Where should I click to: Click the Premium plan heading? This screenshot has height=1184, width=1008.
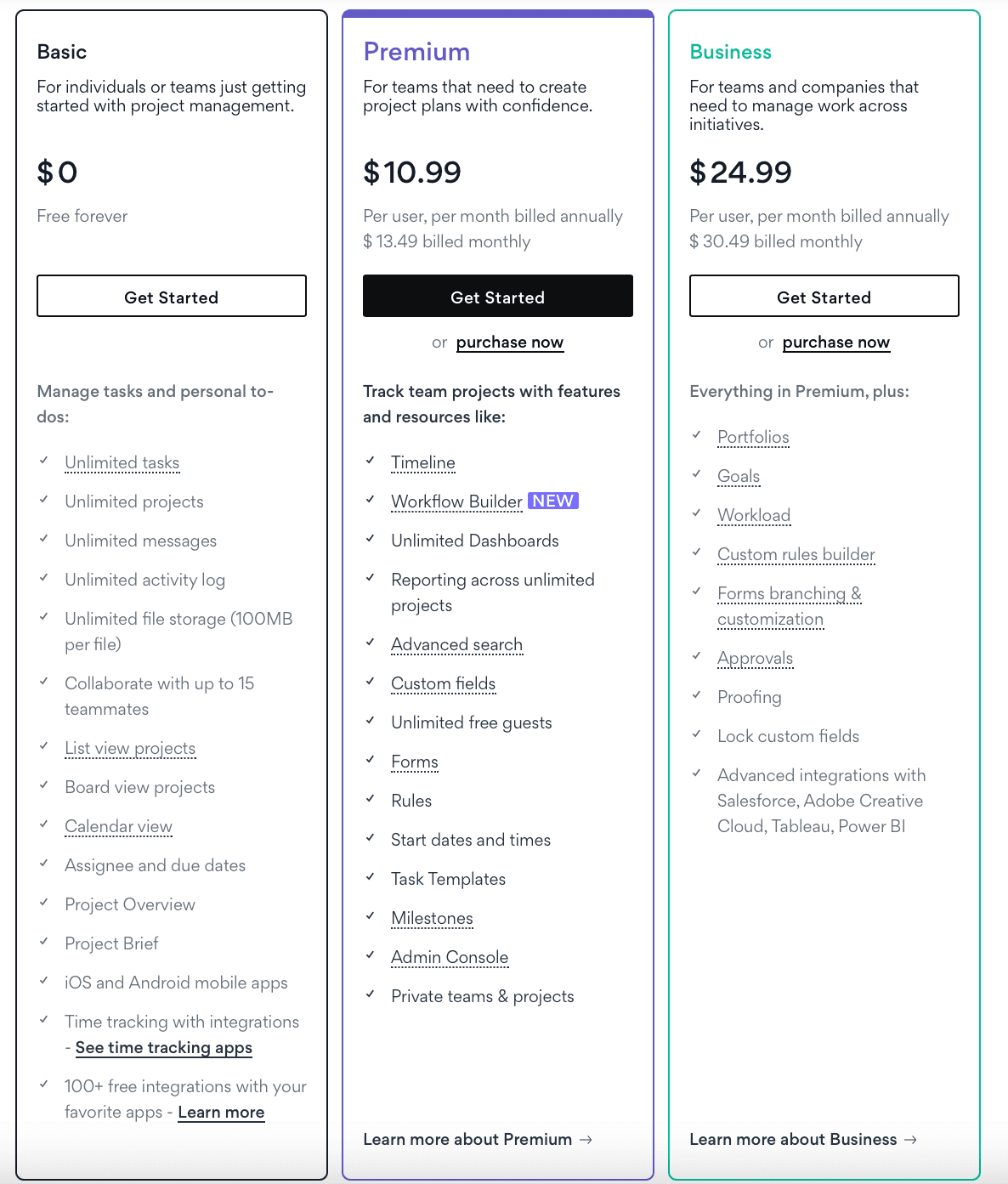416,52
